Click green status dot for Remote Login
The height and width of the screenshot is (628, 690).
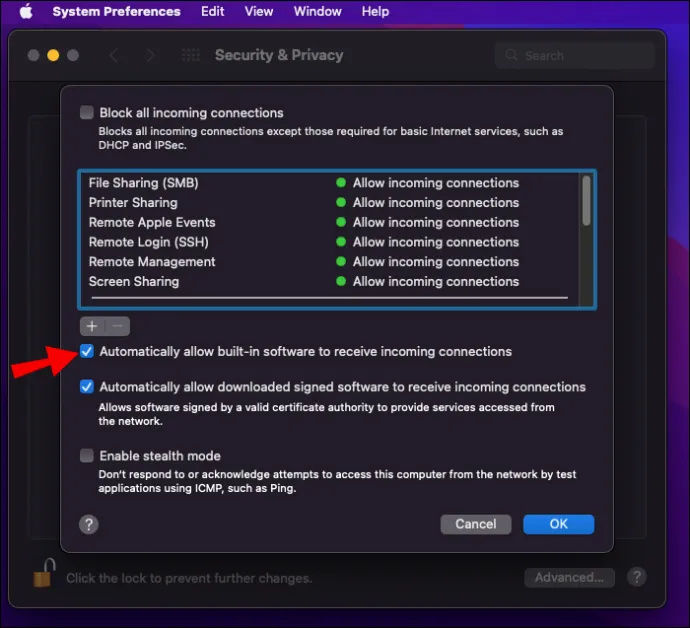tap(341, 242)
